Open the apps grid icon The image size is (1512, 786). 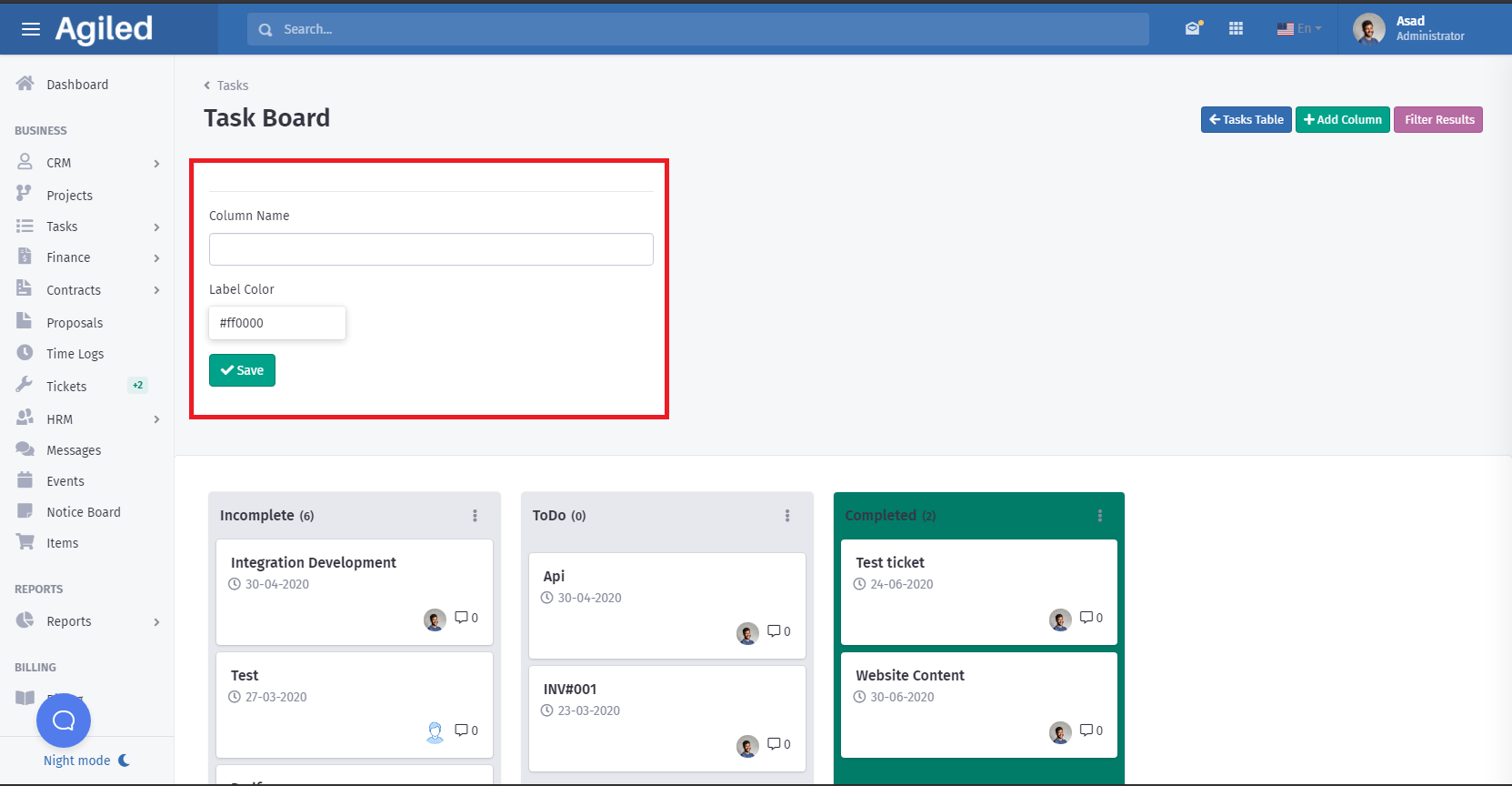pos(1236,29)
